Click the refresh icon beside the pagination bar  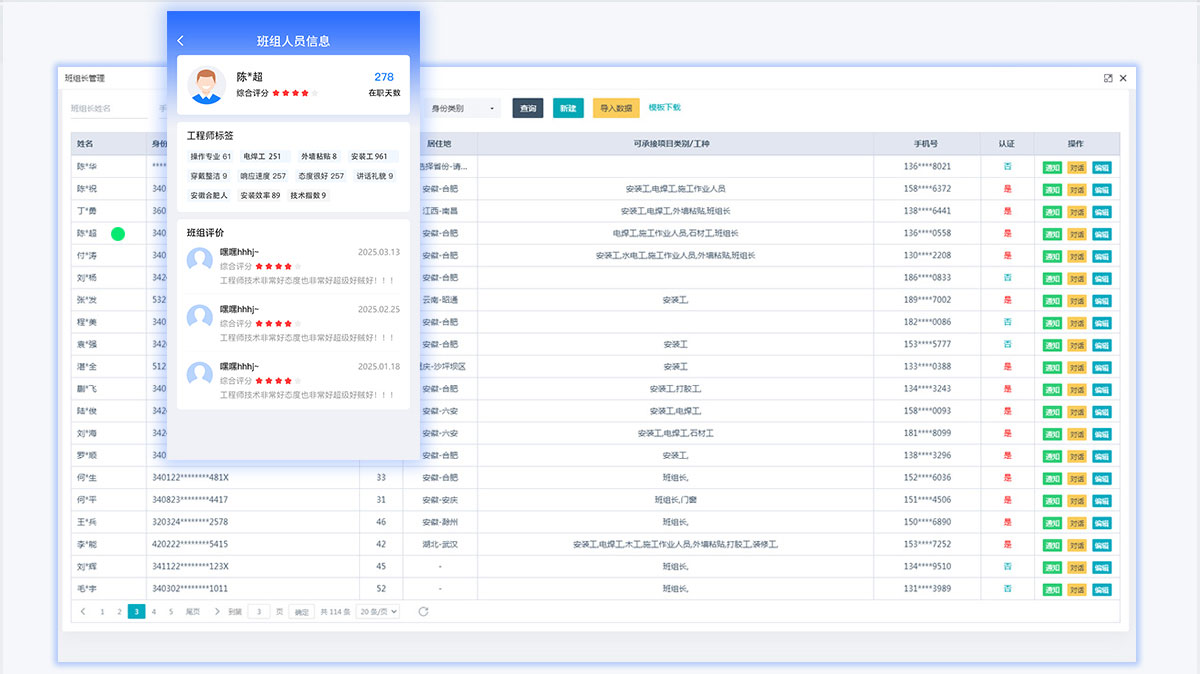[x=425, y=611]
